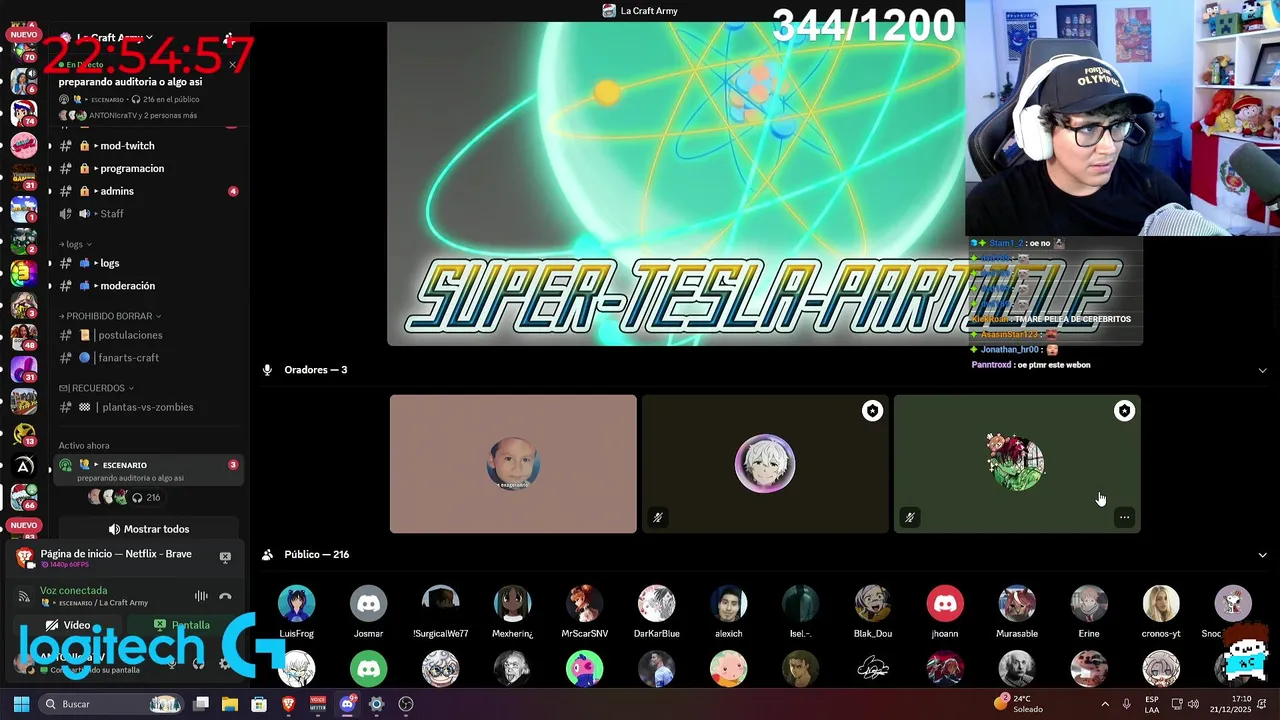
Task: Open the fanarts-craft channel
Action: pyautogui.click(x=146, y=358)
